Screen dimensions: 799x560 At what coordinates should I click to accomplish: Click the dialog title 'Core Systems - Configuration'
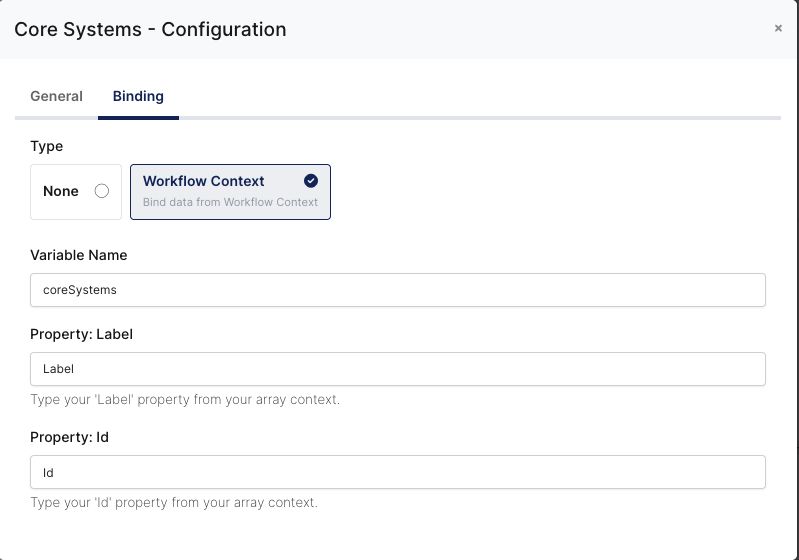pyautogui.click(x=150, y=30)
